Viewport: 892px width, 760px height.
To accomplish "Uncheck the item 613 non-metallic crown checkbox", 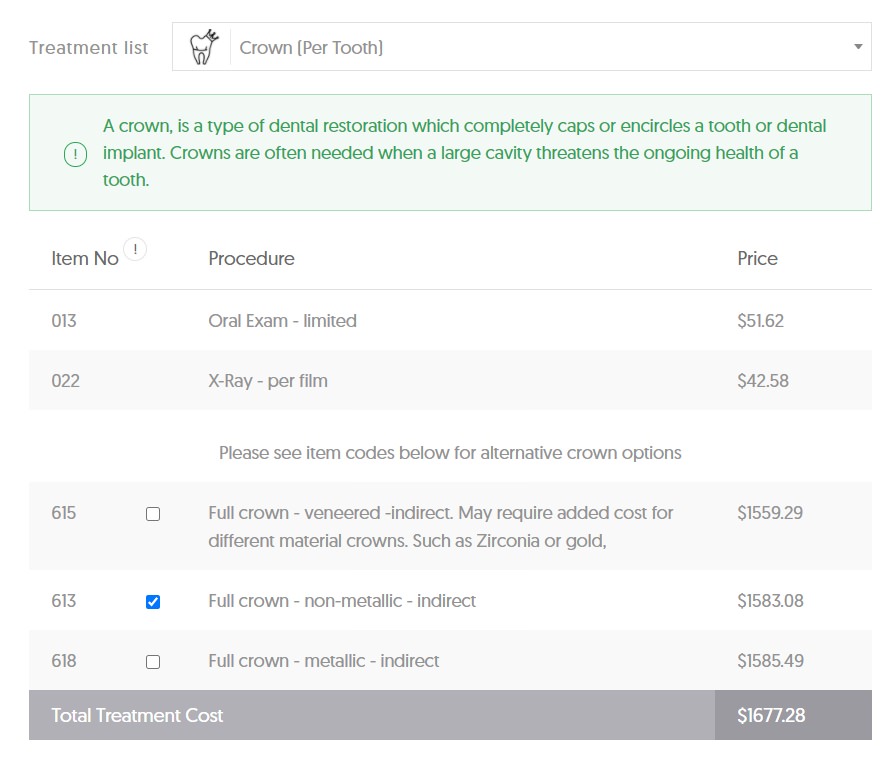I will coord(153,602).
